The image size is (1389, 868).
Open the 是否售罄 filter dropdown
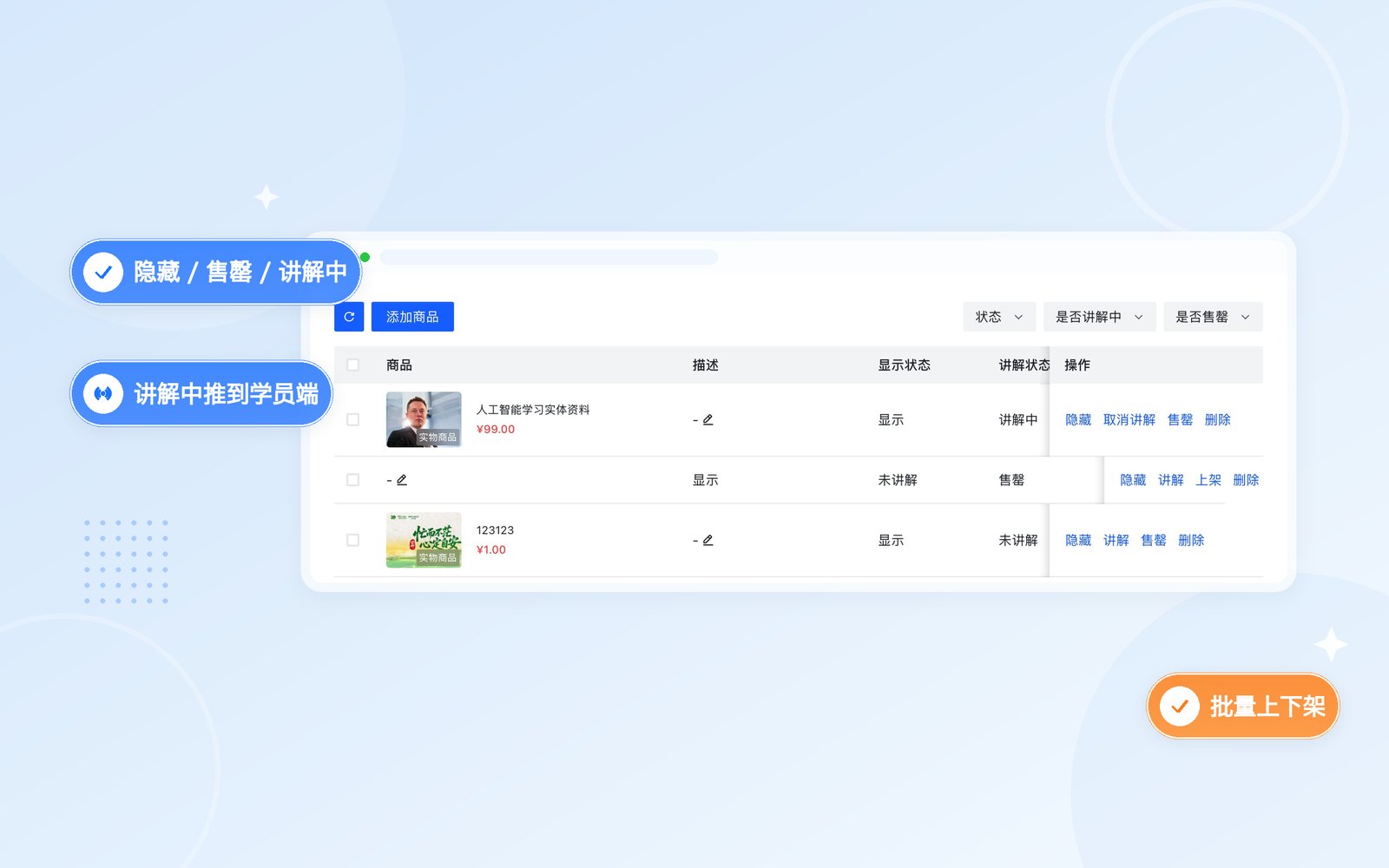tap(1213, 317)
